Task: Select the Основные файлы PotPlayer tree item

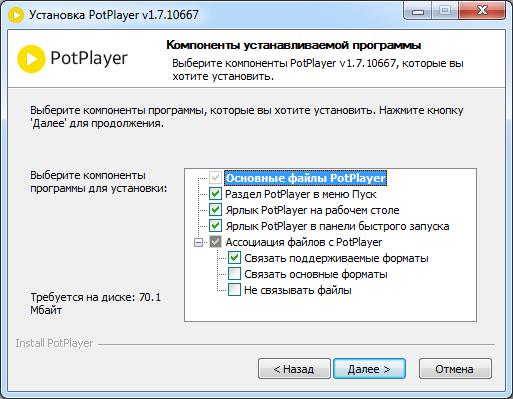Action: click(305, 178)
